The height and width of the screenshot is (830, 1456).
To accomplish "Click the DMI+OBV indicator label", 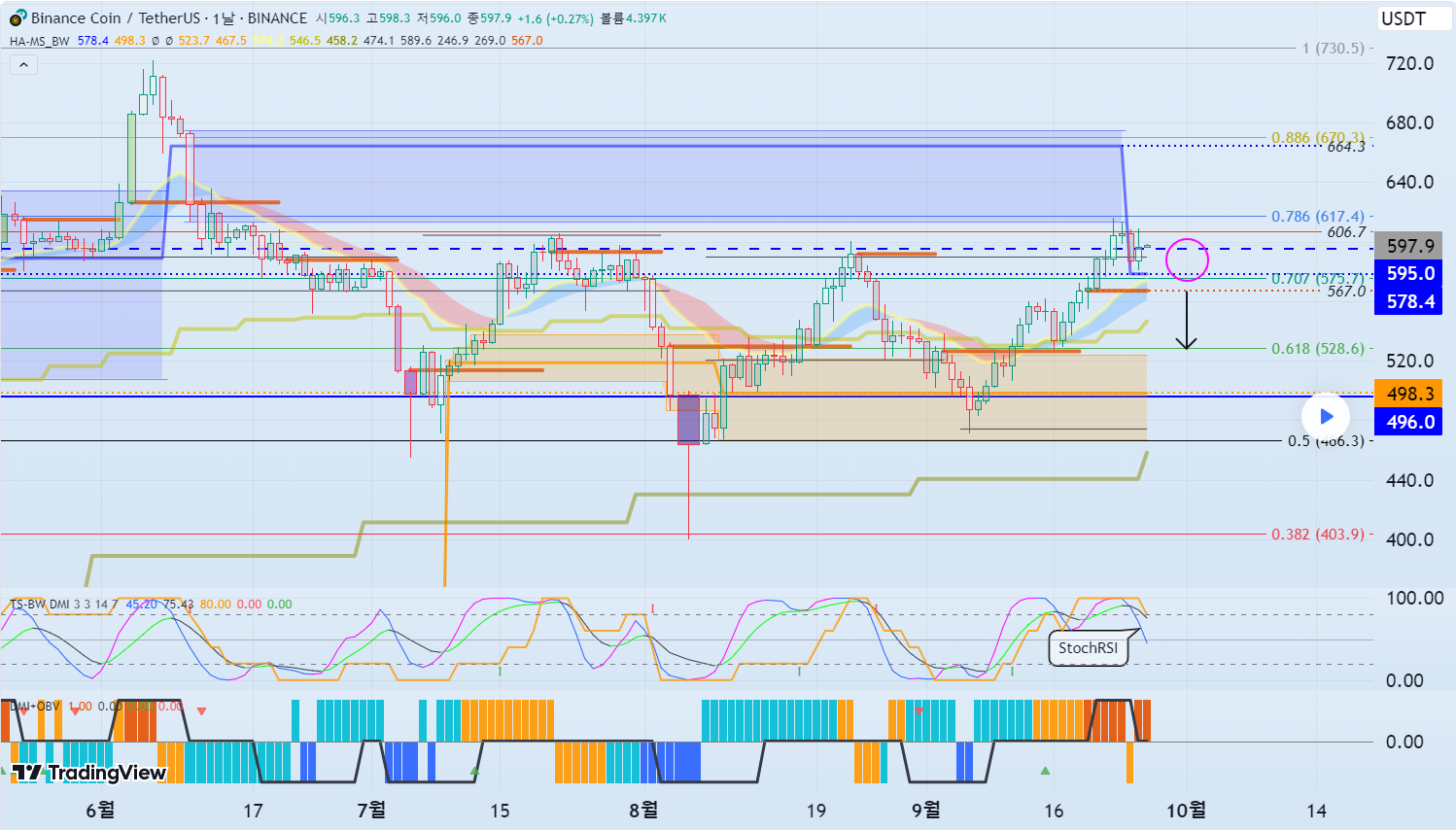I will 36,707.
